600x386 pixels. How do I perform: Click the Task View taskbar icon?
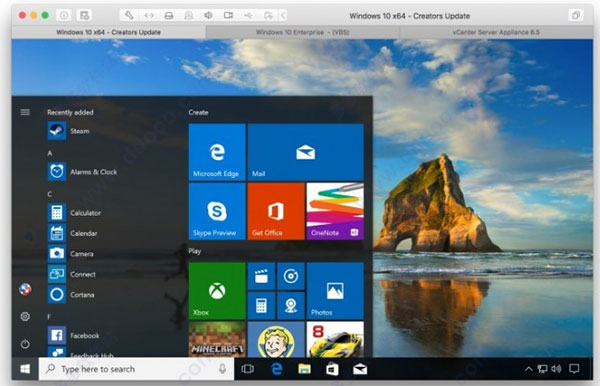(248, 369)
